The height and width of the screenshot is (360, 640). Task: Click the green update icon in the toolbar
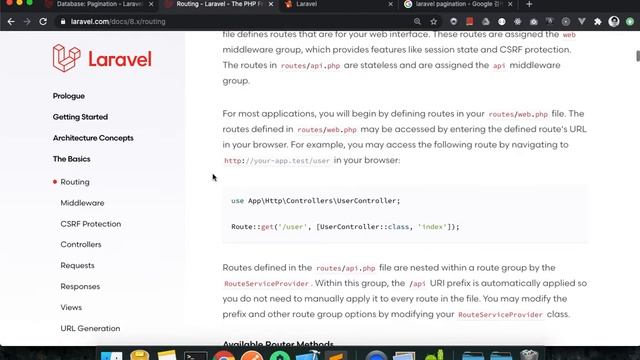pos(630,22)
